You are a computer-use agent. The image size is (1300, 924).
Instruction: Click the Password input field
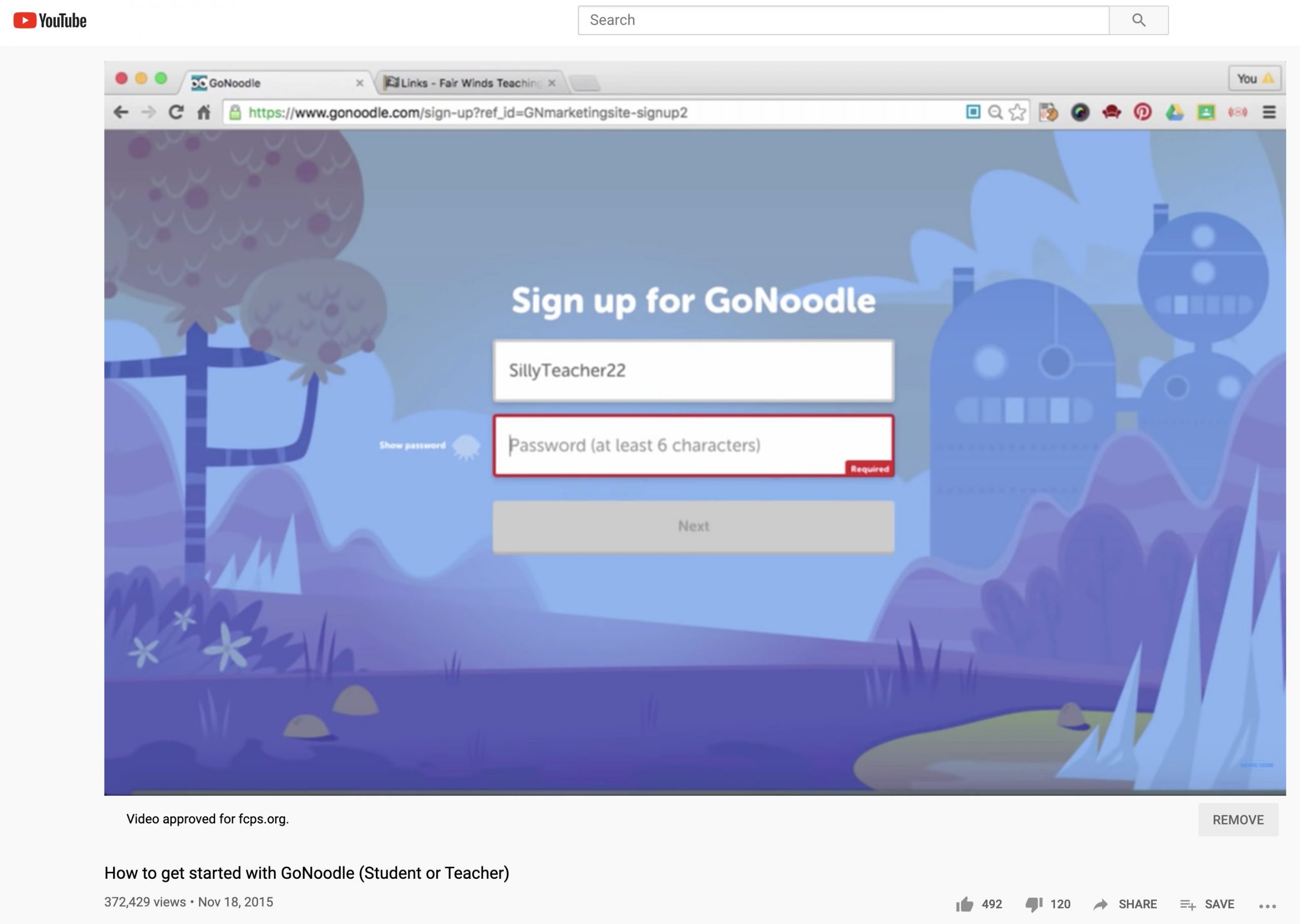coord(694,446)
